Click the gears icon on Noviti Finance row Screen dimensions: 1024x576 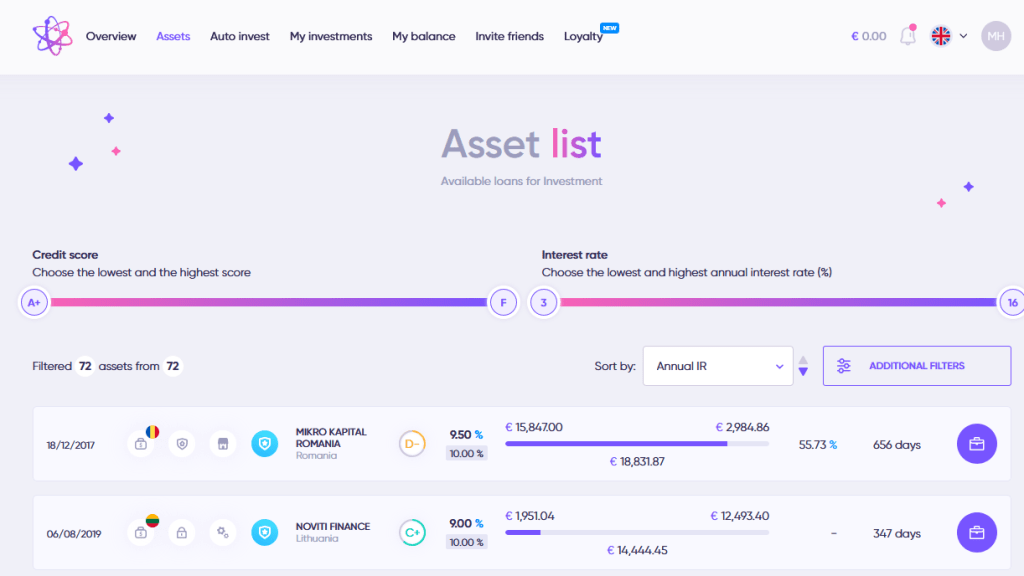tap(223, 533)
